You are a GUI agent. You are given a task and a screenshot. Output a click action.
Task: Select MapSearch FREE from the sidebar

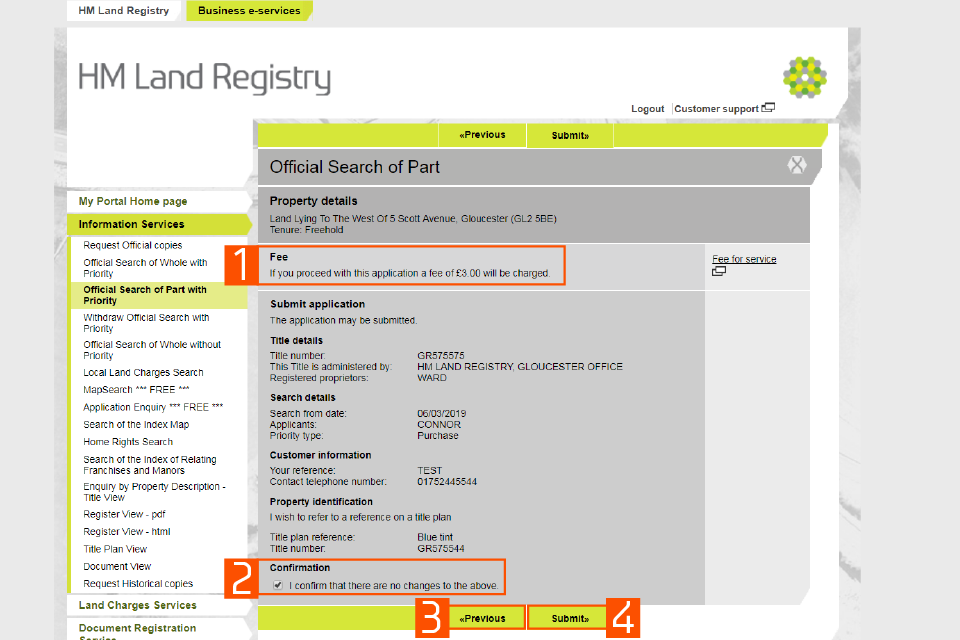(136, 389)
